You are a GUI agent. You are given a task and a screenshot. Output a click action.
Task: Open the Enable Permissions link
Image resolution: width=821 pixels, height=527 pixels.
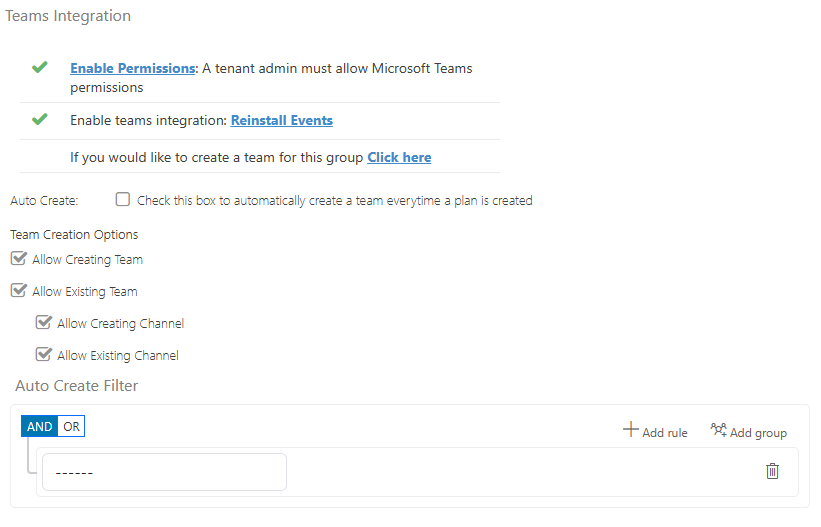[x=132, y=69]
